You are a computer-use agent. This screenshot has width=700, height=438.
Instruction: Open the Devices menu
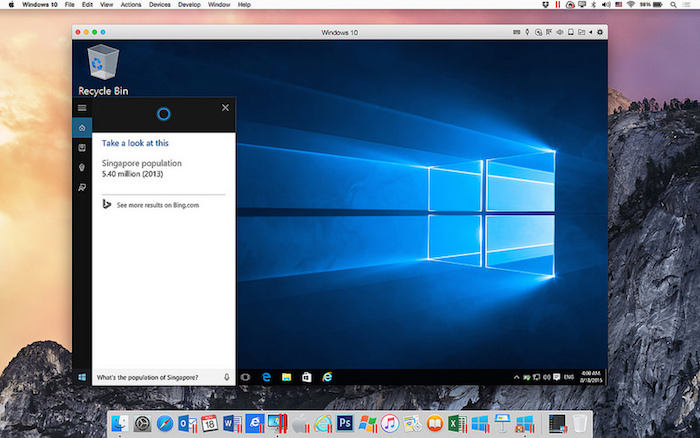tap(160, 5)
